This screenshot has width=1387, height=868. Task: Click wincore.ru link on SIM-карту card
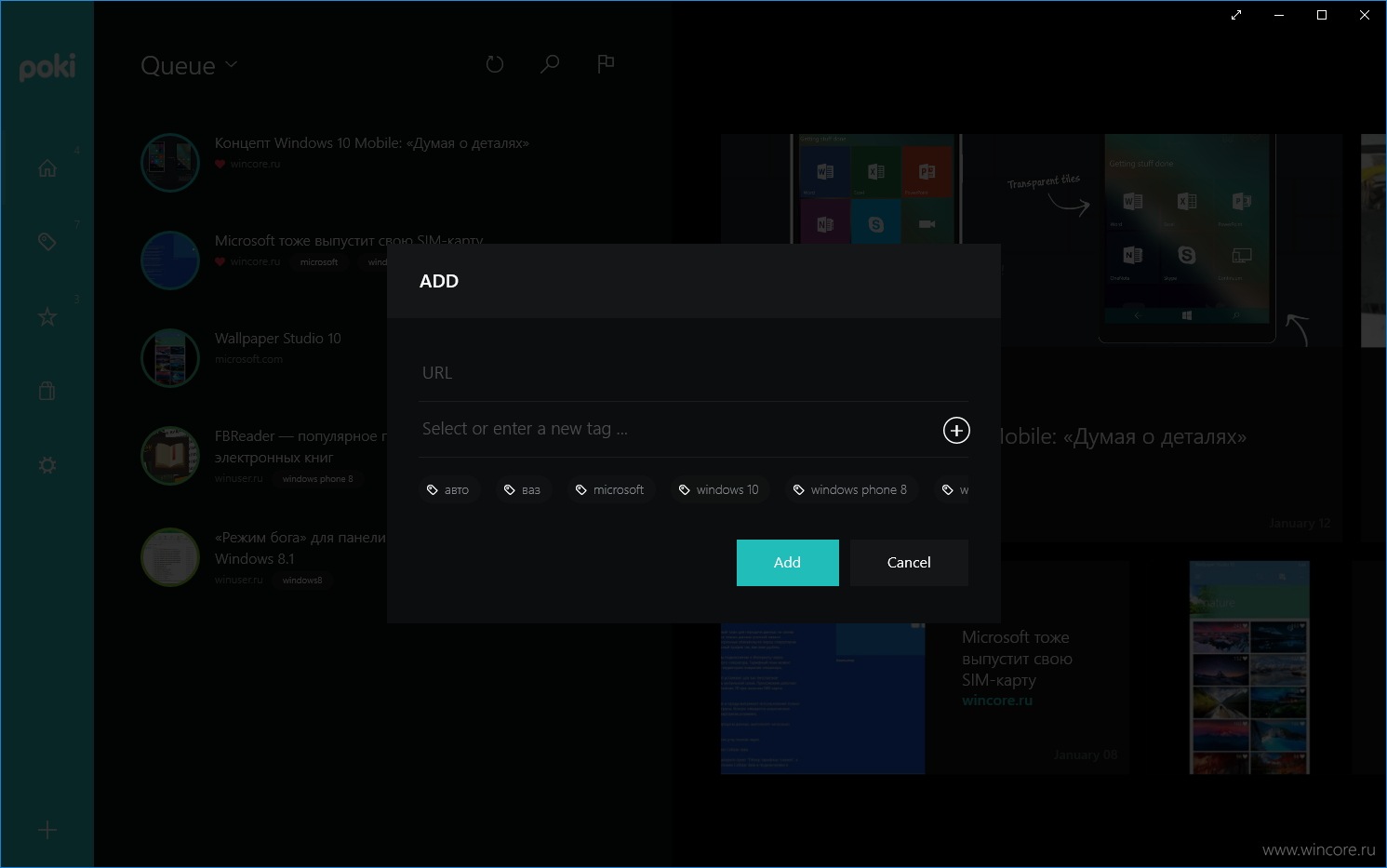coord(997,701)
